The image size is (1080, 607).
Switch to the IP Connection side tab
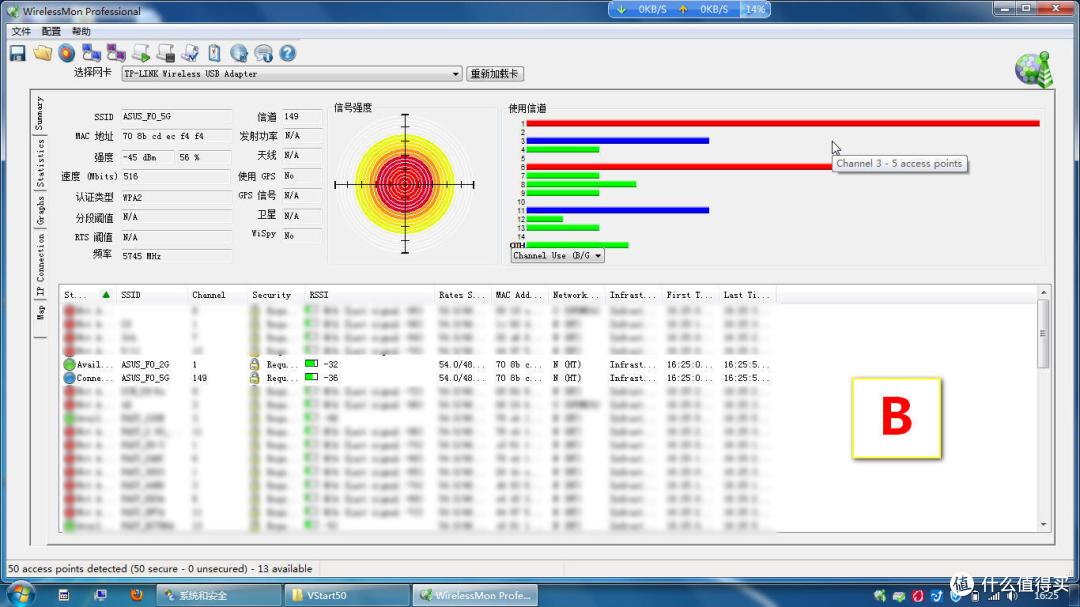(40, 265)
